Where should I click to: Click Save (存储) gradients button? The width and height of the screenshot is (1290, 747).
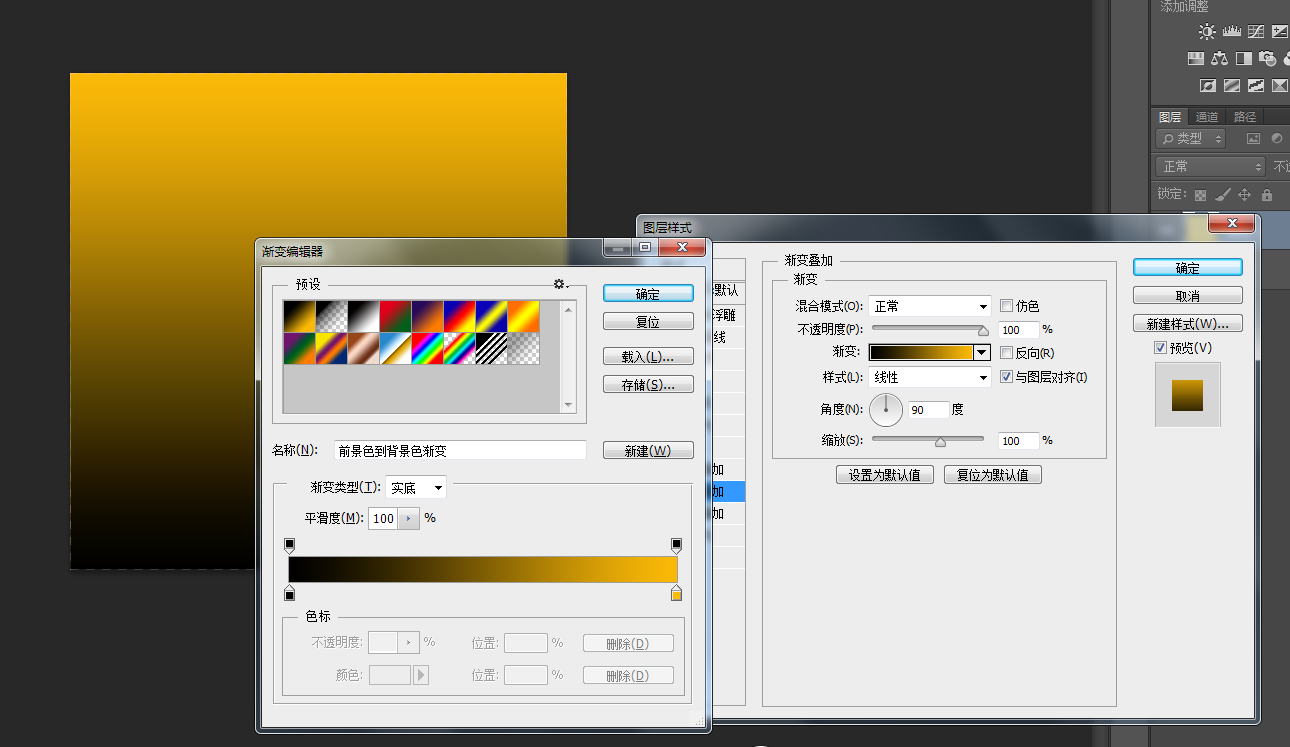[x=648, y=385]
